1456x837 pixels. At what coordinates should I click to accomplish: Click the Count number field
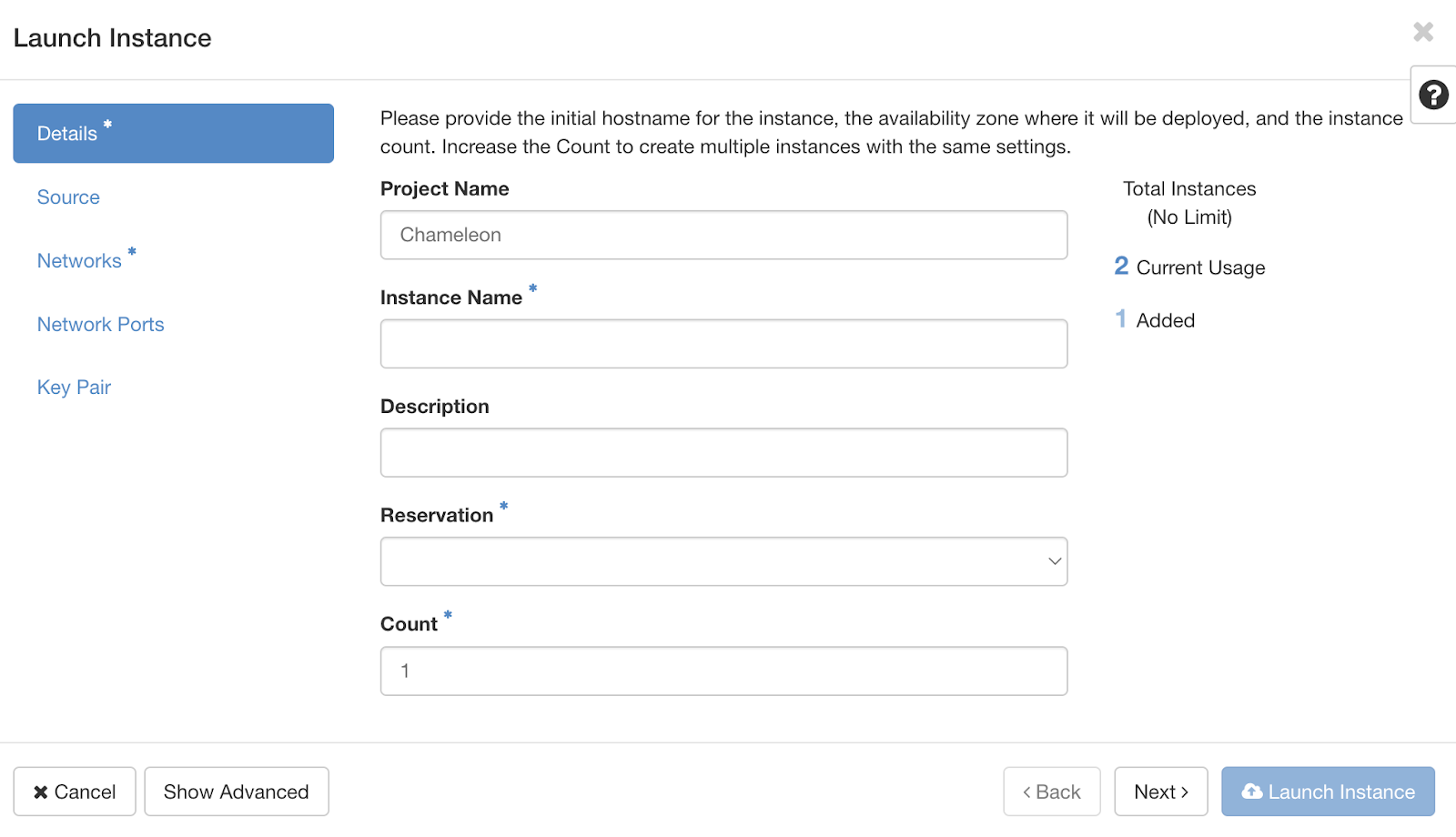coord(723,671)
